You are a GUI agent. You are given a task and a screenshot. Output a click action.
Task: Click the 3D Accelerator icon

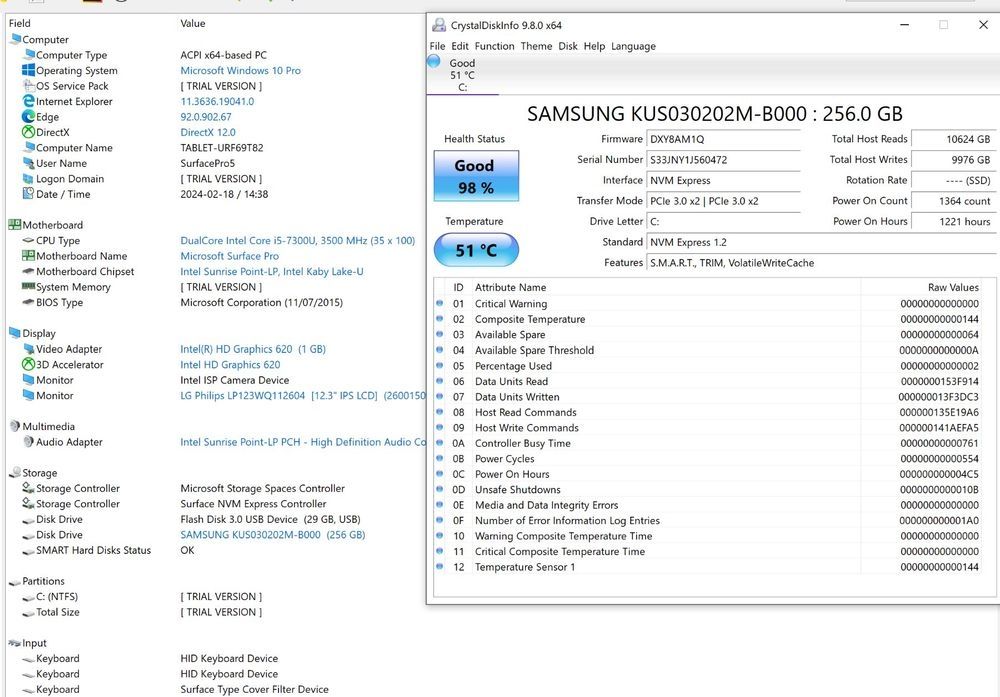[x=28, y=364]
